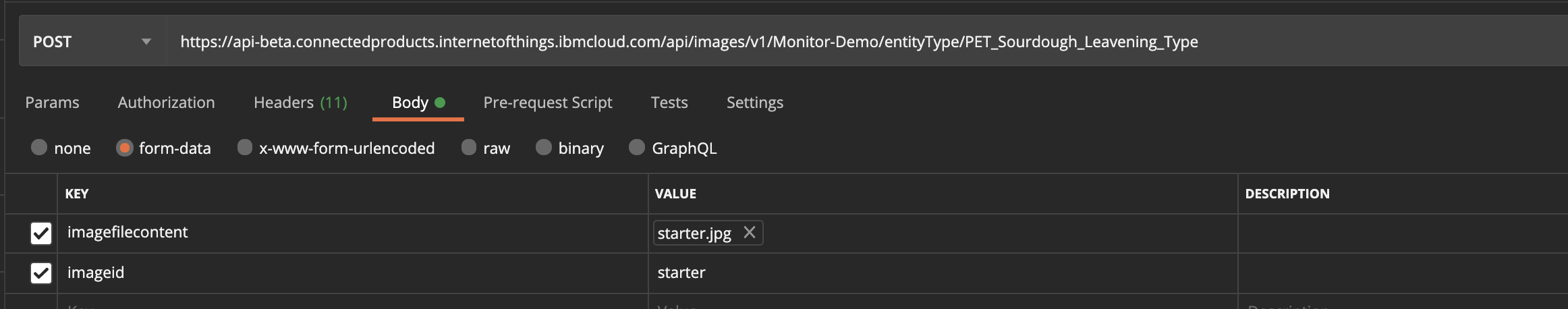Switch to the Params tab
Viewport: 1568px width, 309px height.
[52, 103]
